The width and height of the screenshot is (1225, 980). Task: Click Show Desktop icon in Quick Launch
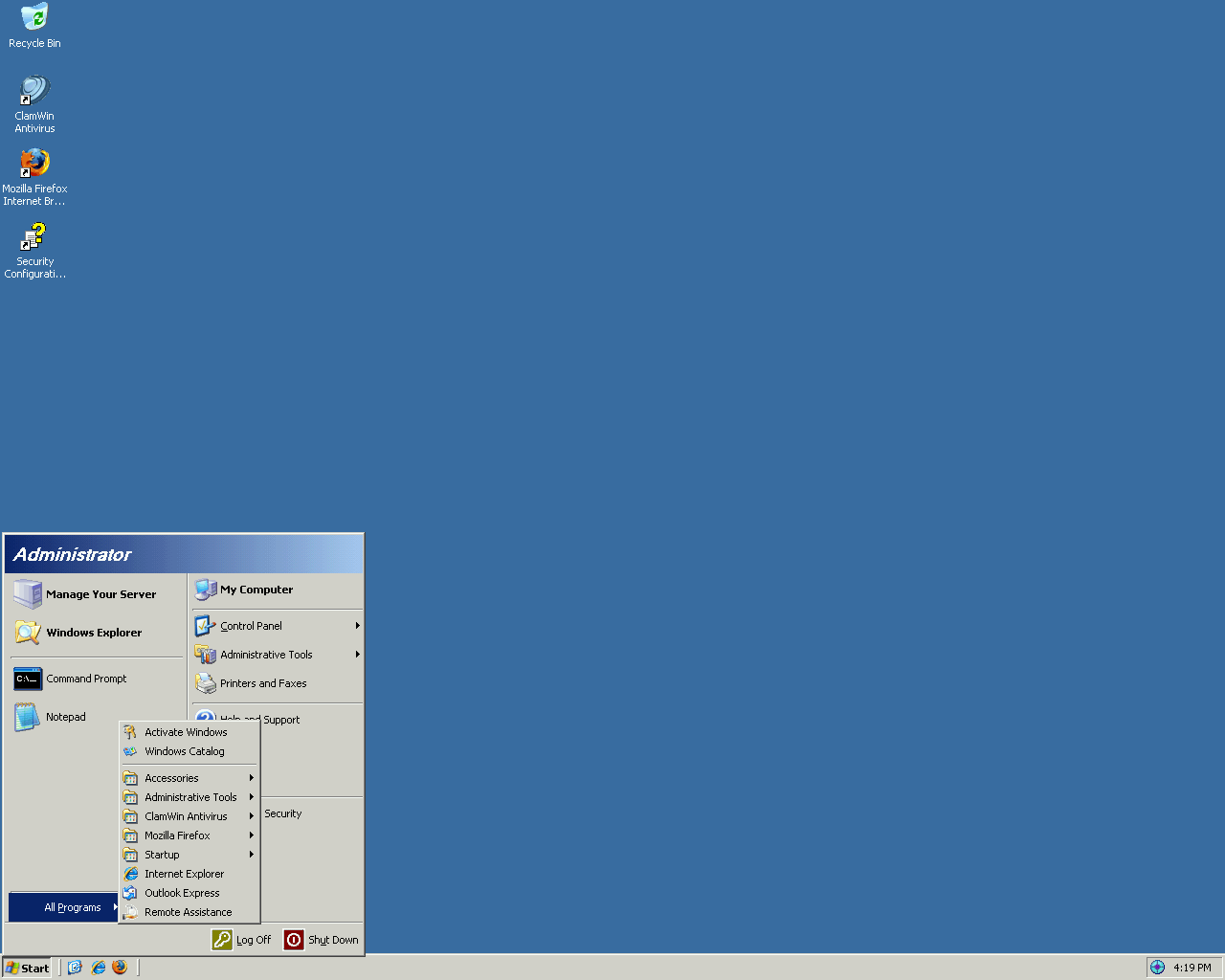75,968
